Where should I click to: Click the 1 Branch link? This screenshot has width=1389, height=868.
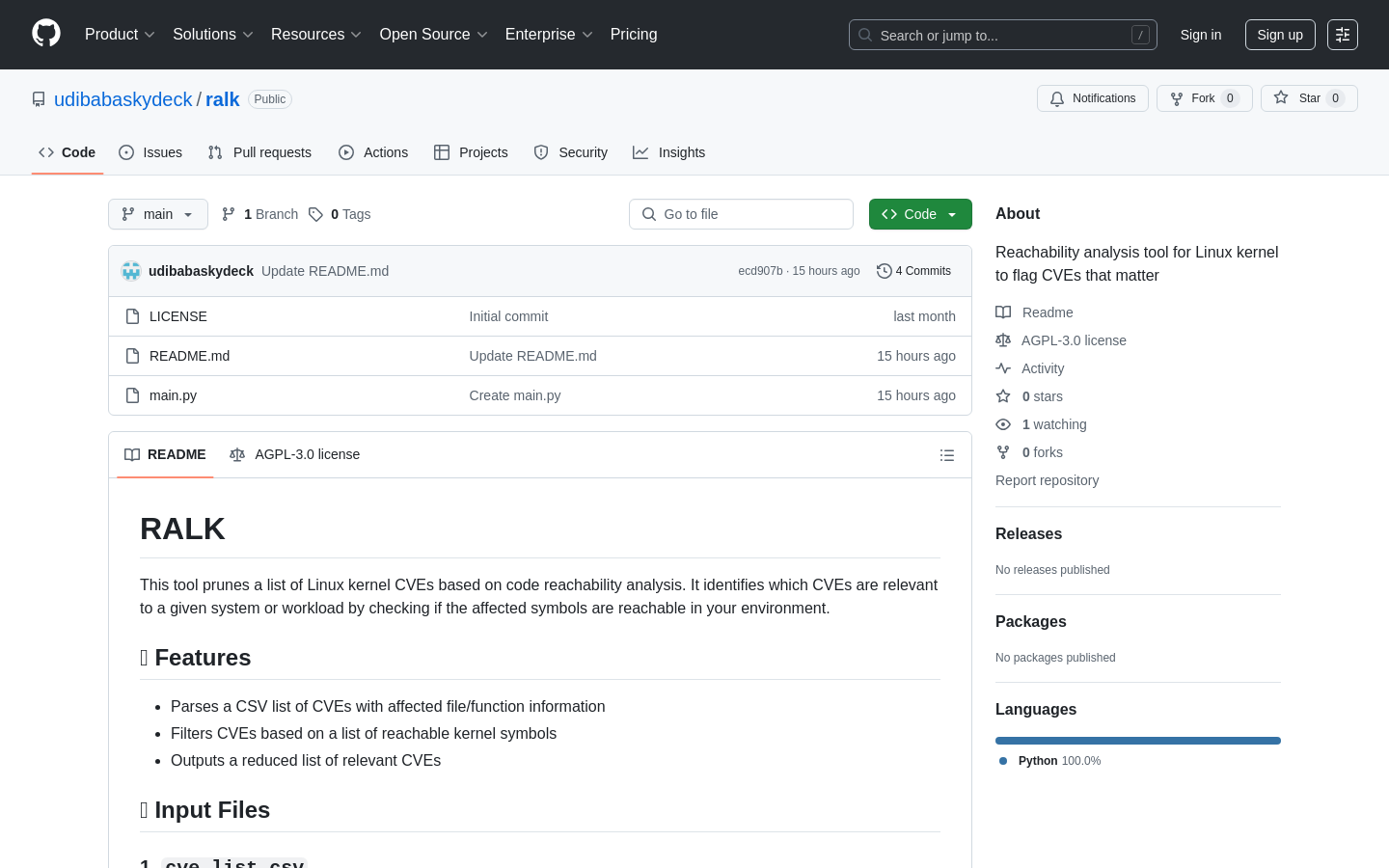tap(260, 214)
